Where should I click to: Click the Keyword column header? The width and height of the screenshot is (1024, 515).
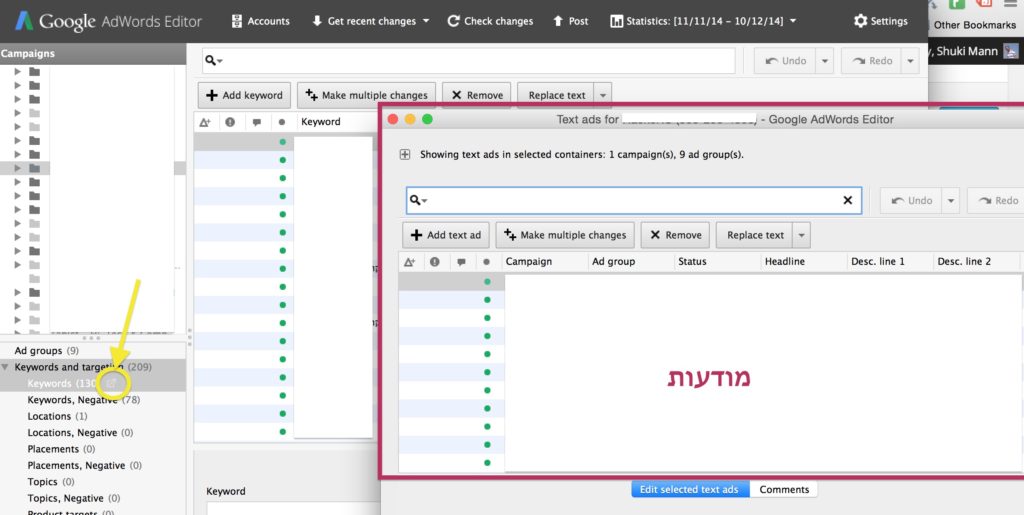pos(321,122)
